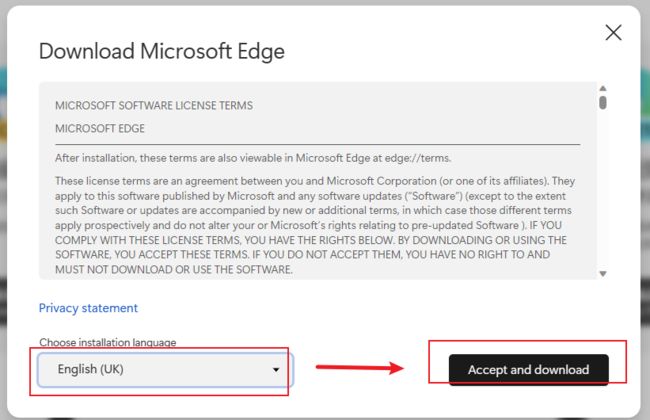
Task: Click the paragraph starting 'These license terms'
Action: [x=315, y=225]
